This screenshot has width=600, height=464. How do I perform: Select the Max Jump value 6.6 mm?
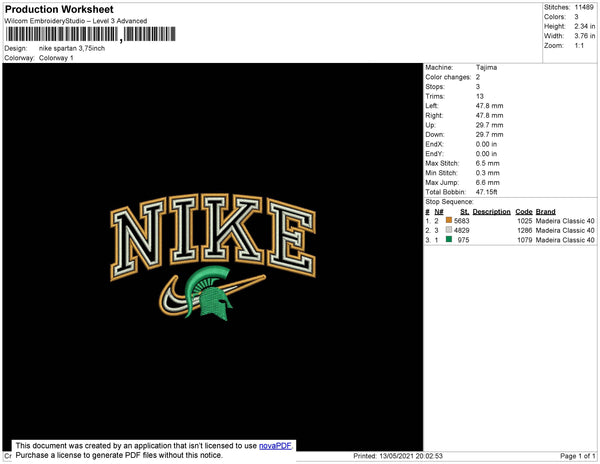pos(488,182)
